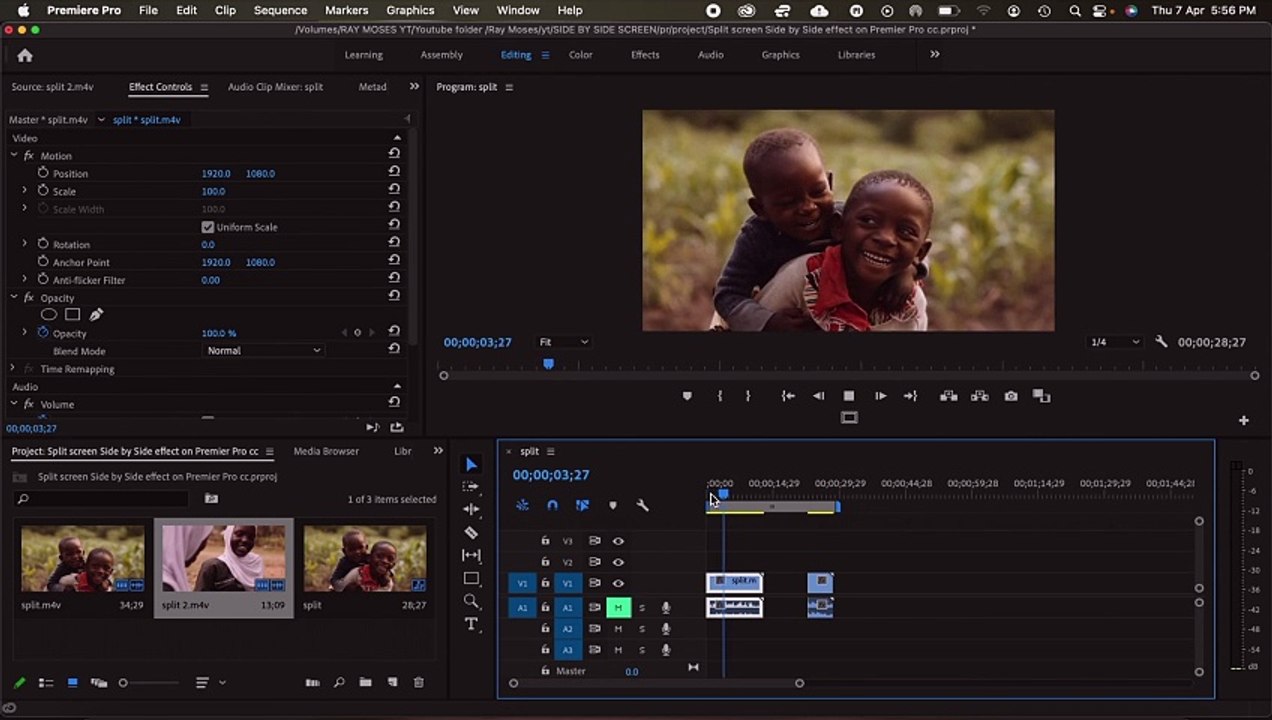Add marker in Program monitor
Viewport: 1272px width, 720px height.
pos(687,396)
